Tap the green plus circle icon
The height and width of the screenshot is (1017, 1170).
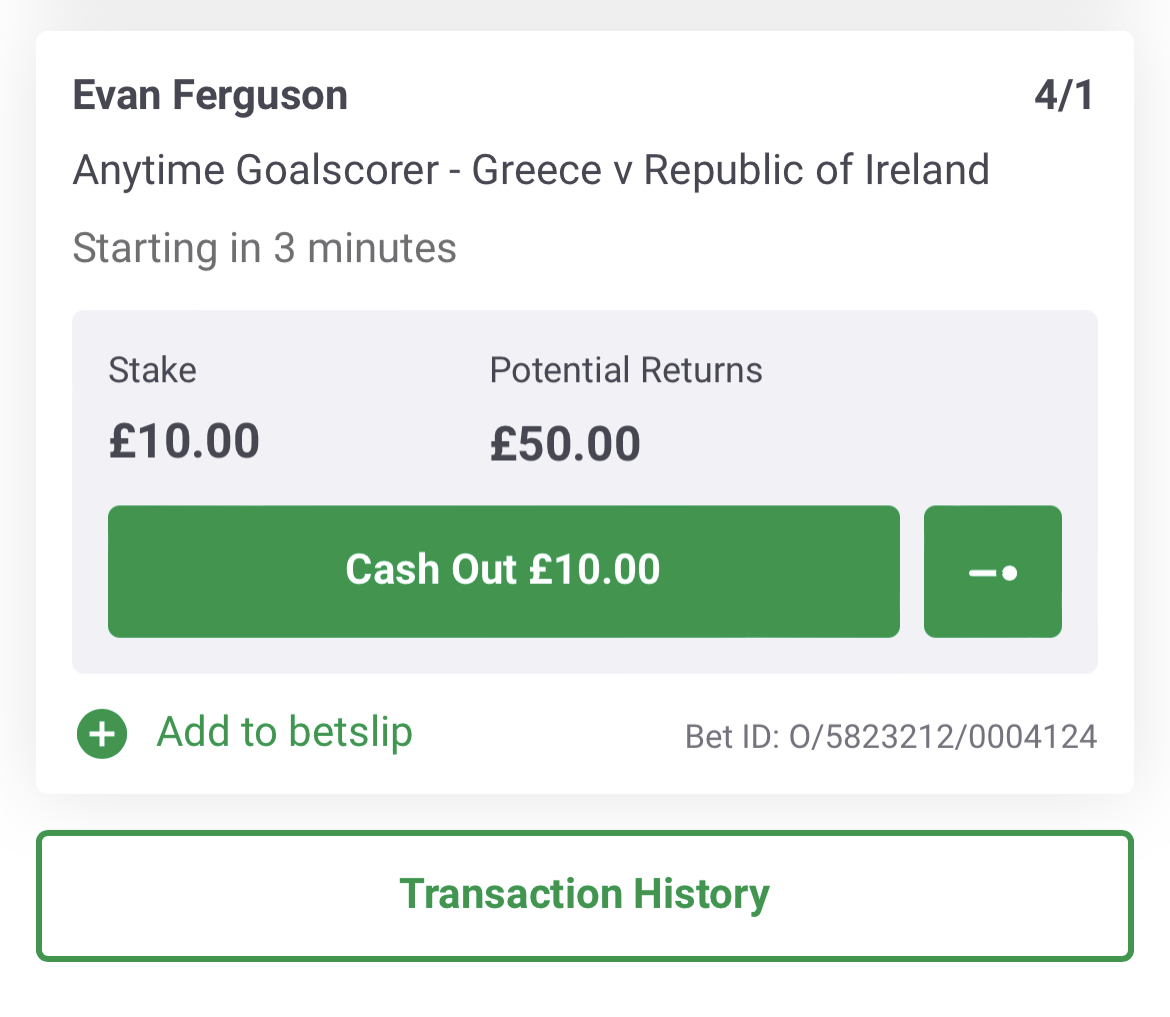coord(102,733)
